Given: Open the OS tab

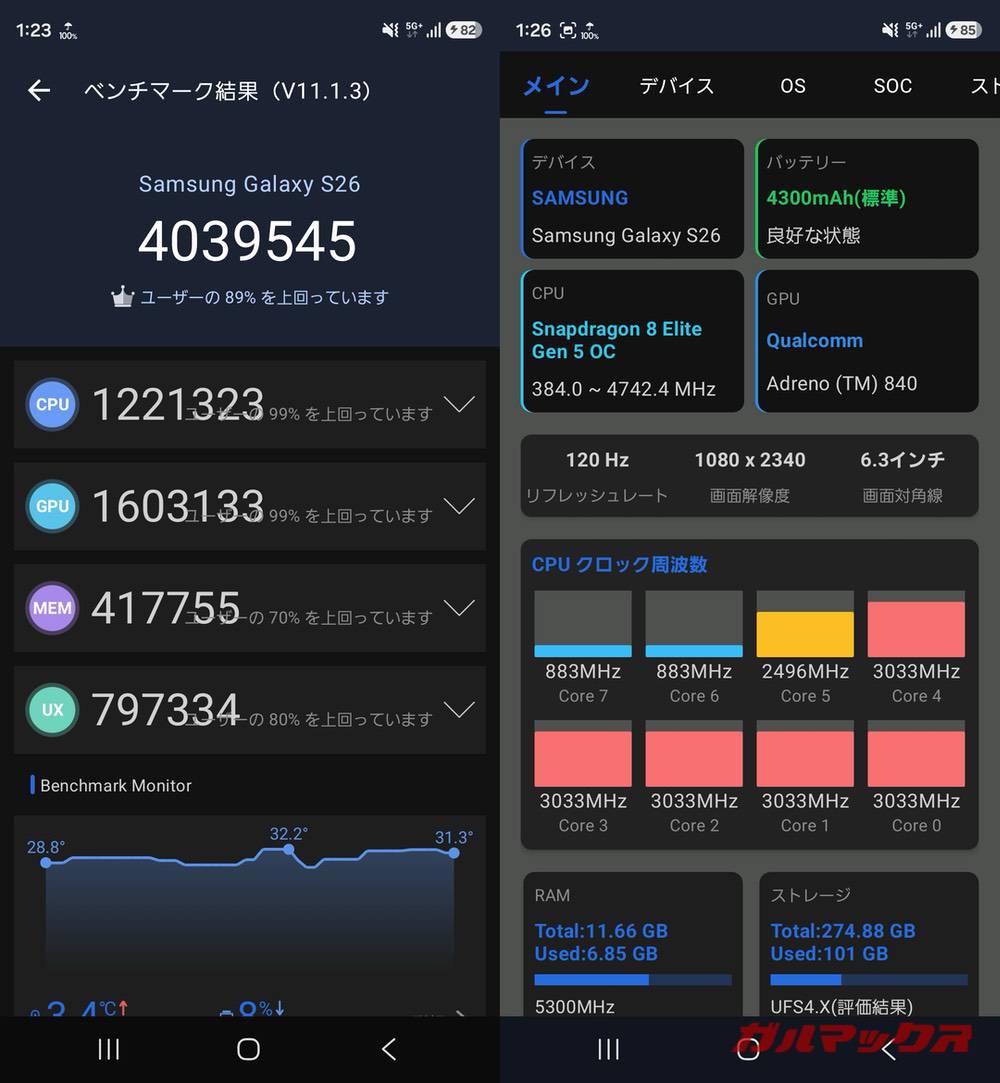Looking at the screenshot, I should [x=793, y=86].
